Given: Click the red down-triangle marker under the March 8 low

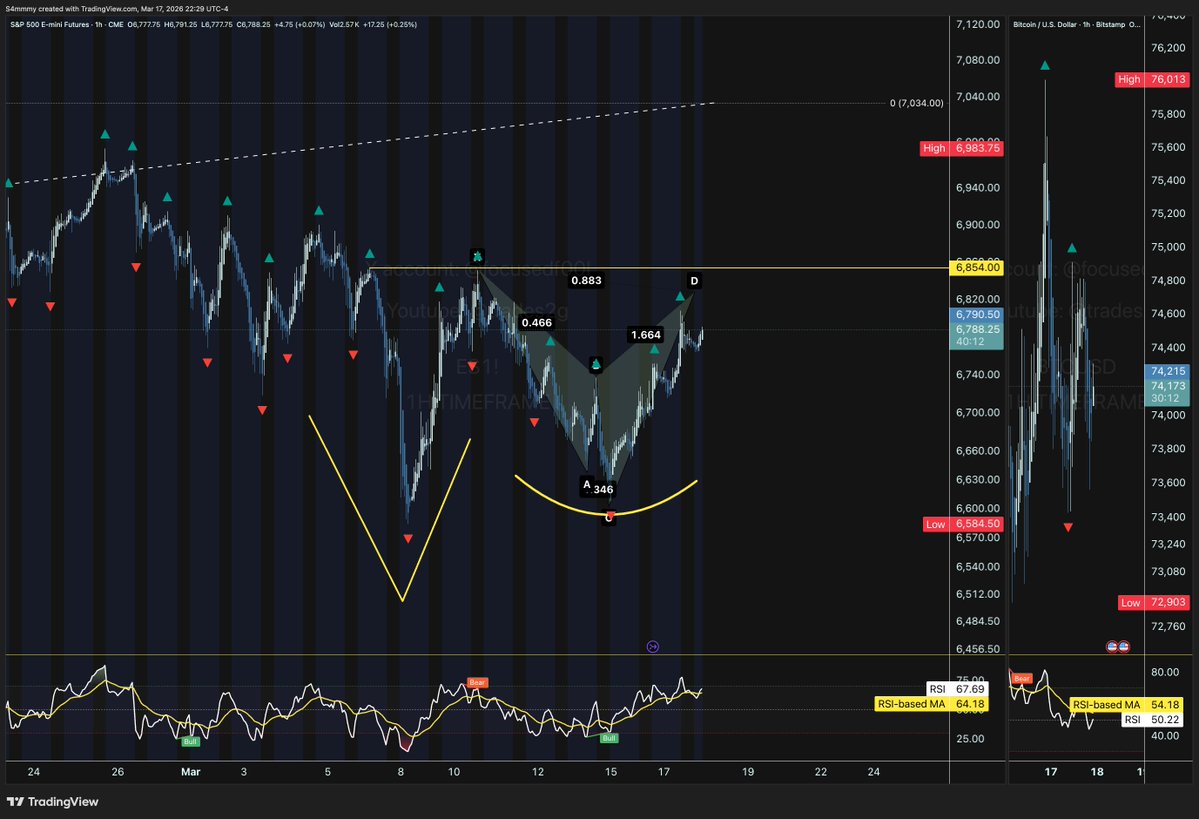Looking at the screenshot, I should coord(408,539).
